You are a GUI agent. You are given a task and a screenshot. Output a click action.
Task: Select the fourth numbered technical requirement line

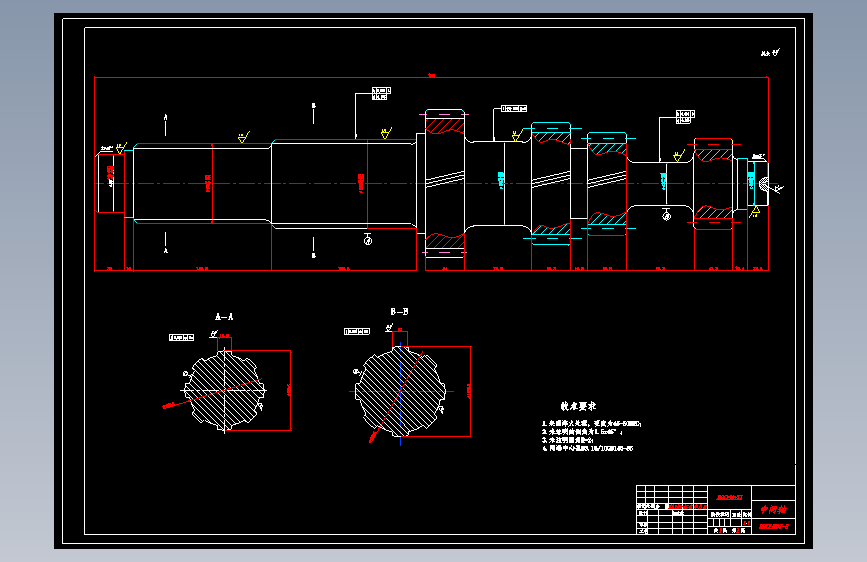point(587,449)
